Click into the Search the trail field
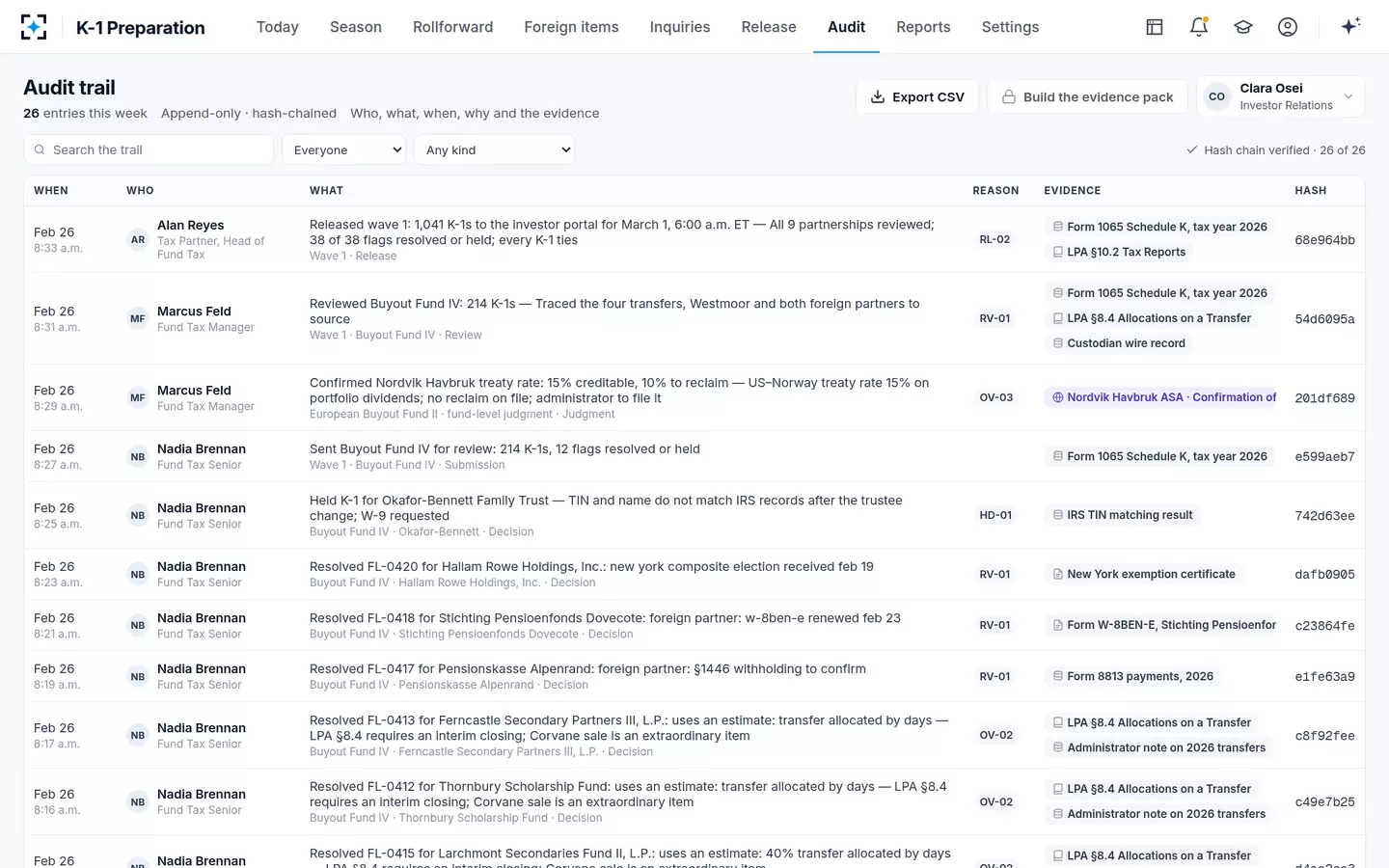This screenshot has width=1389, height=868. tap(149, 149)
